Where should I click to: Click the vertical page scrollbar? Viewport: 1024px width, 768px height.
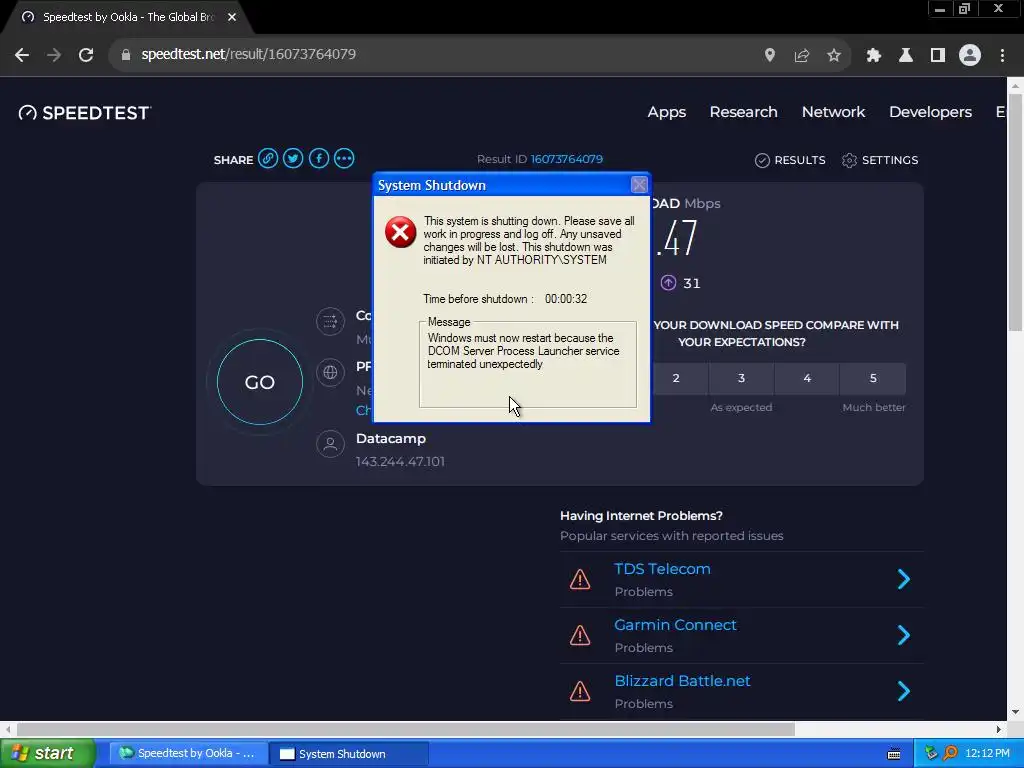pos(1015,212)
